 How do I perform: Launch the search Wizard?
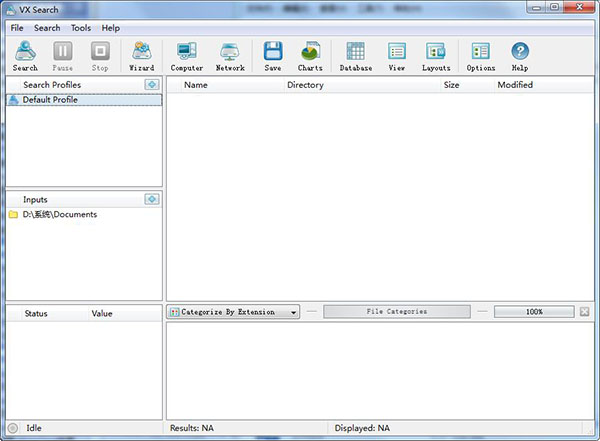tap(142, 56)
